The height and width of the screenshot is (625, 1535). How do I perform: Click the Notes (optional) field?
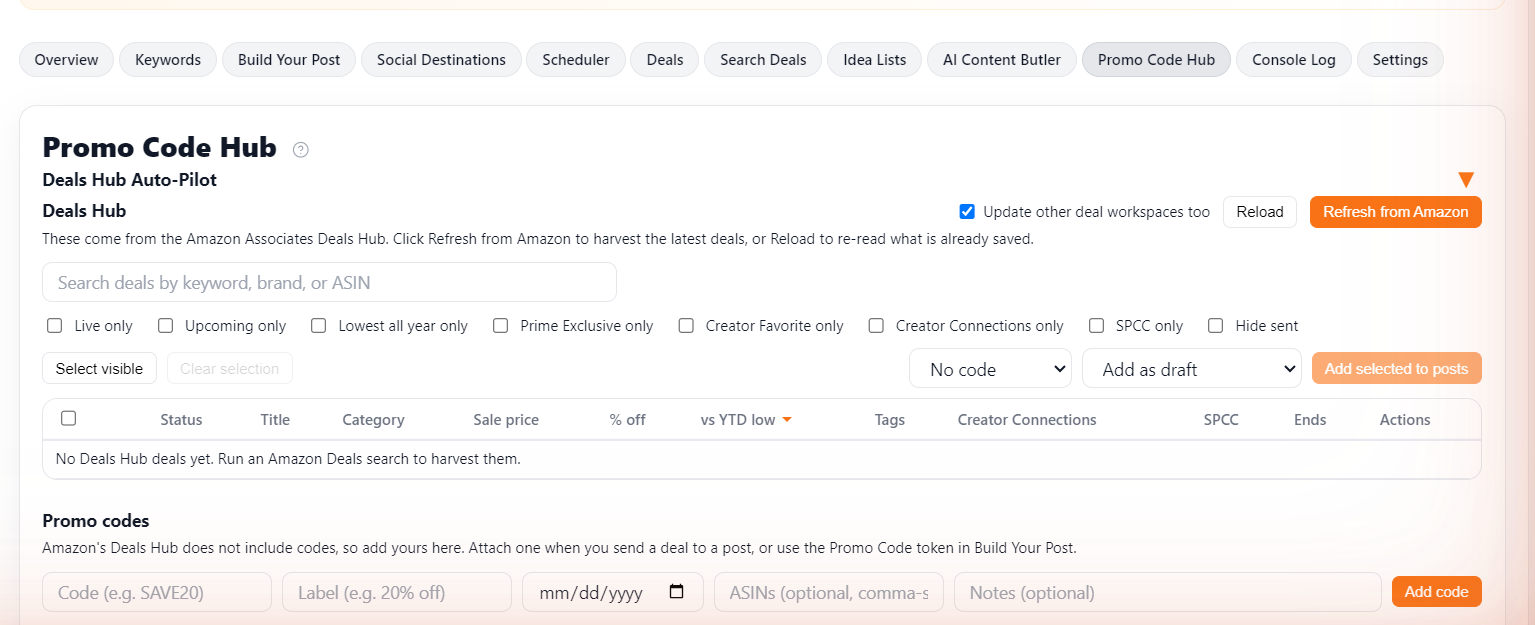coord(1168,592)
